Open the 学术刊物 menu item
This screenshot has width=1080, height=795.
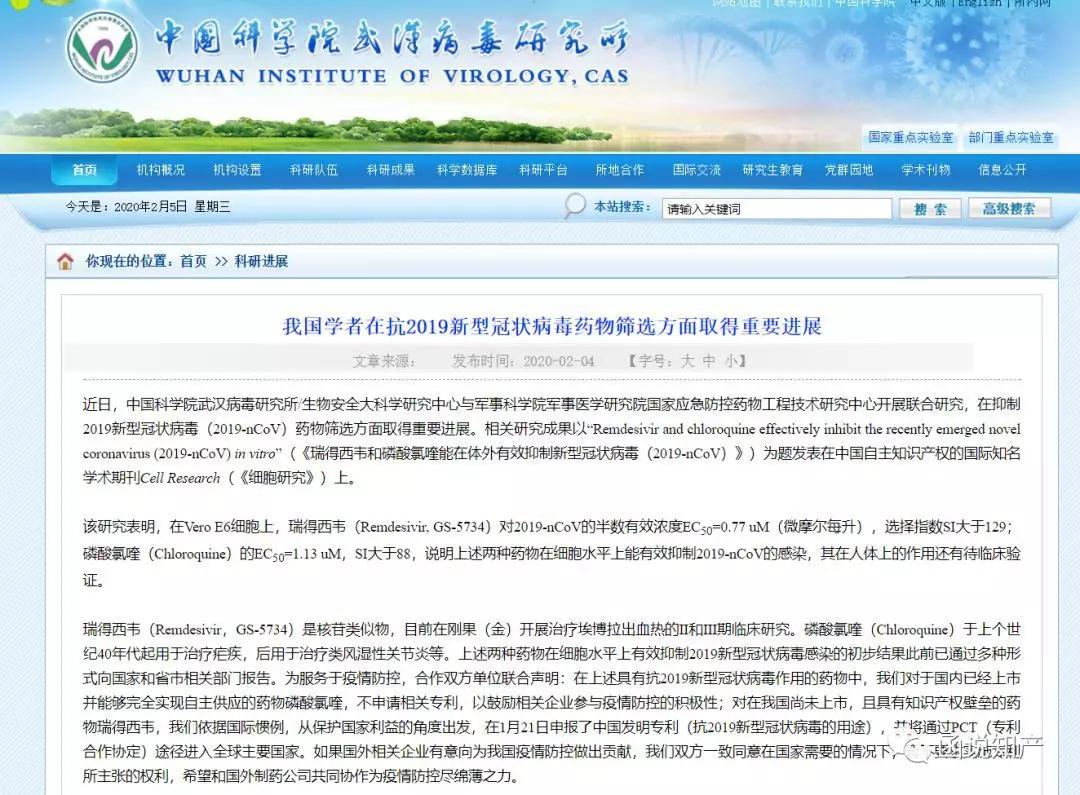pyautogui.click(x=926, y=169)
